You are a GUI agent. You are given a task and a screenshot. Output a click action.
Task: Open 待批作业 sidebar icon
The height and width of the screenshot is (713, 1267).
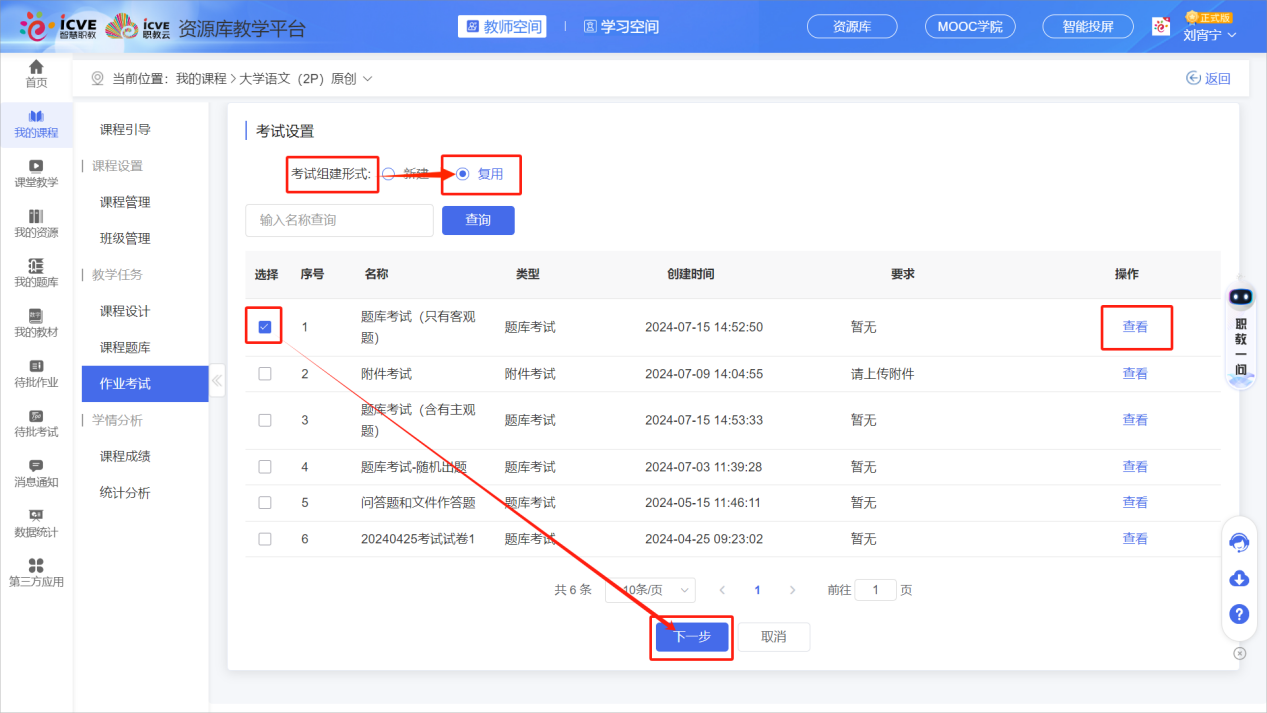click(x=36, y=373)
